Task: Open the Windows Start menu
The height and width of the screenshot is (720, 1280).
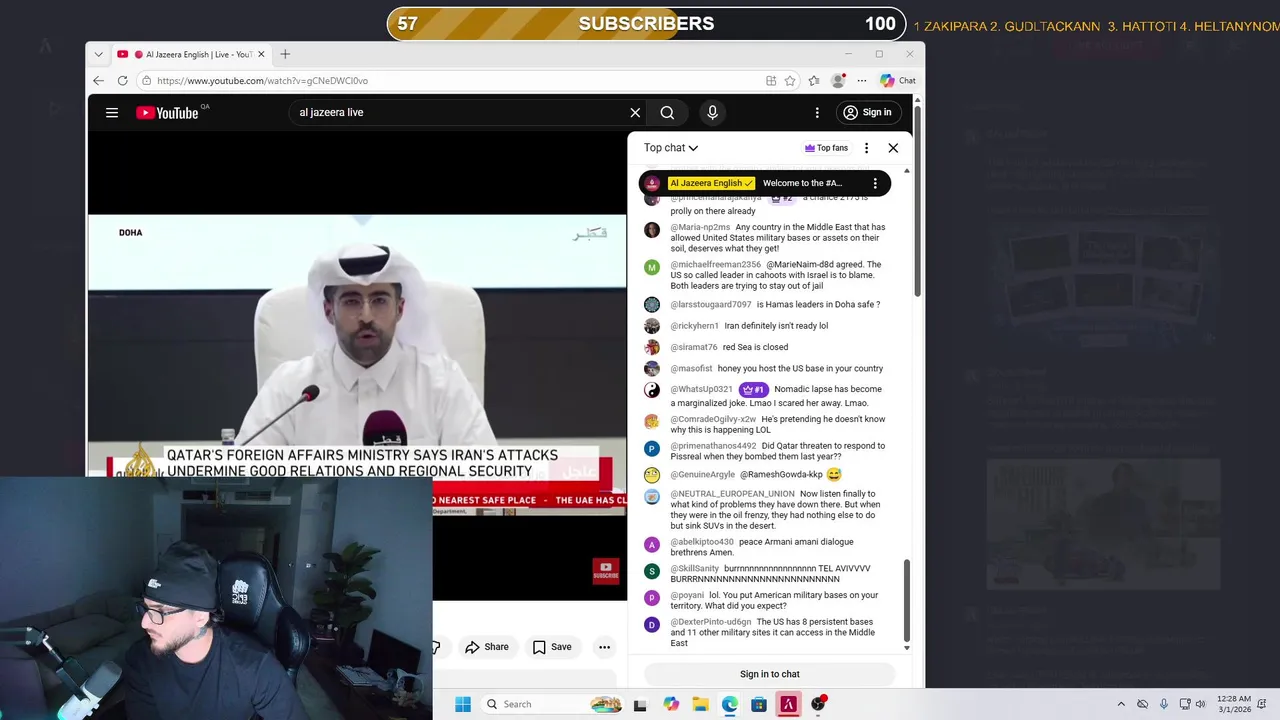Action: click(x=463, y=704)
